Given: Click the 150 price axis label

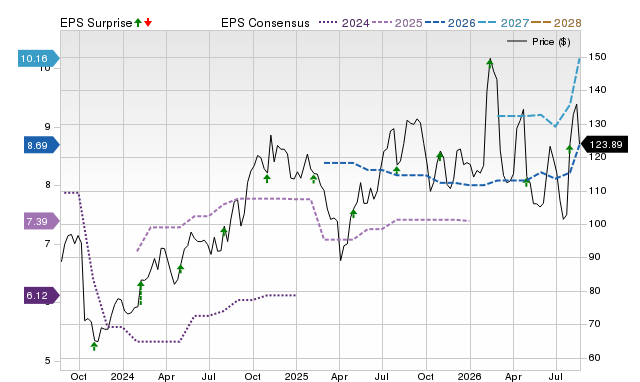Looking at the screenshot, I should (x=598, y=57).
